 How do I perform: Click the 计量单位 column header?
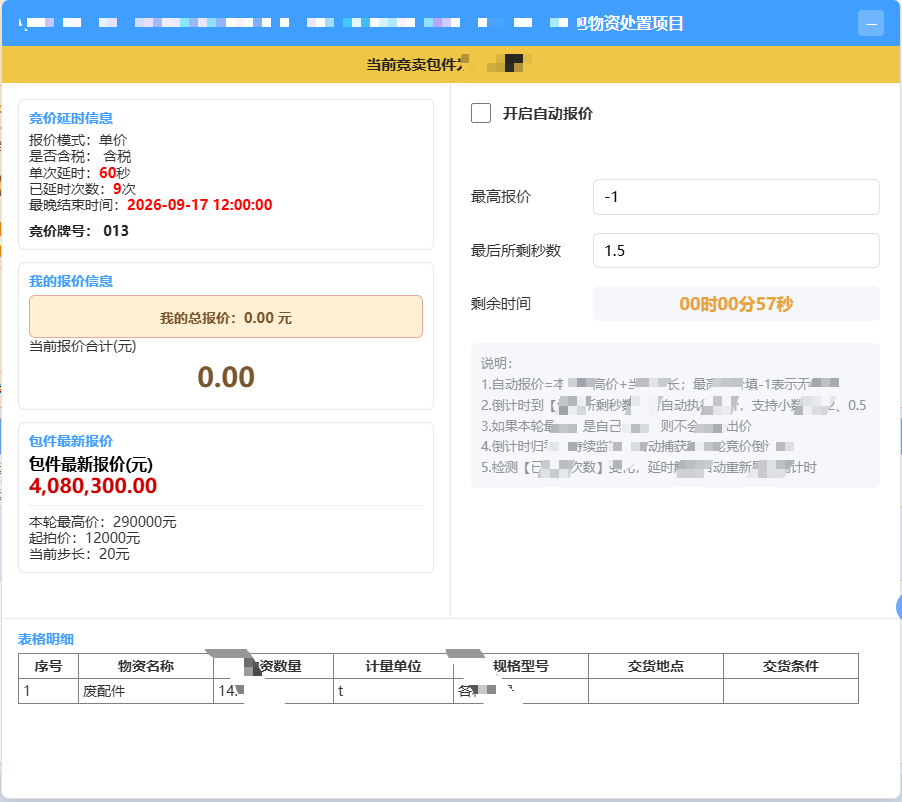(393, 666)
